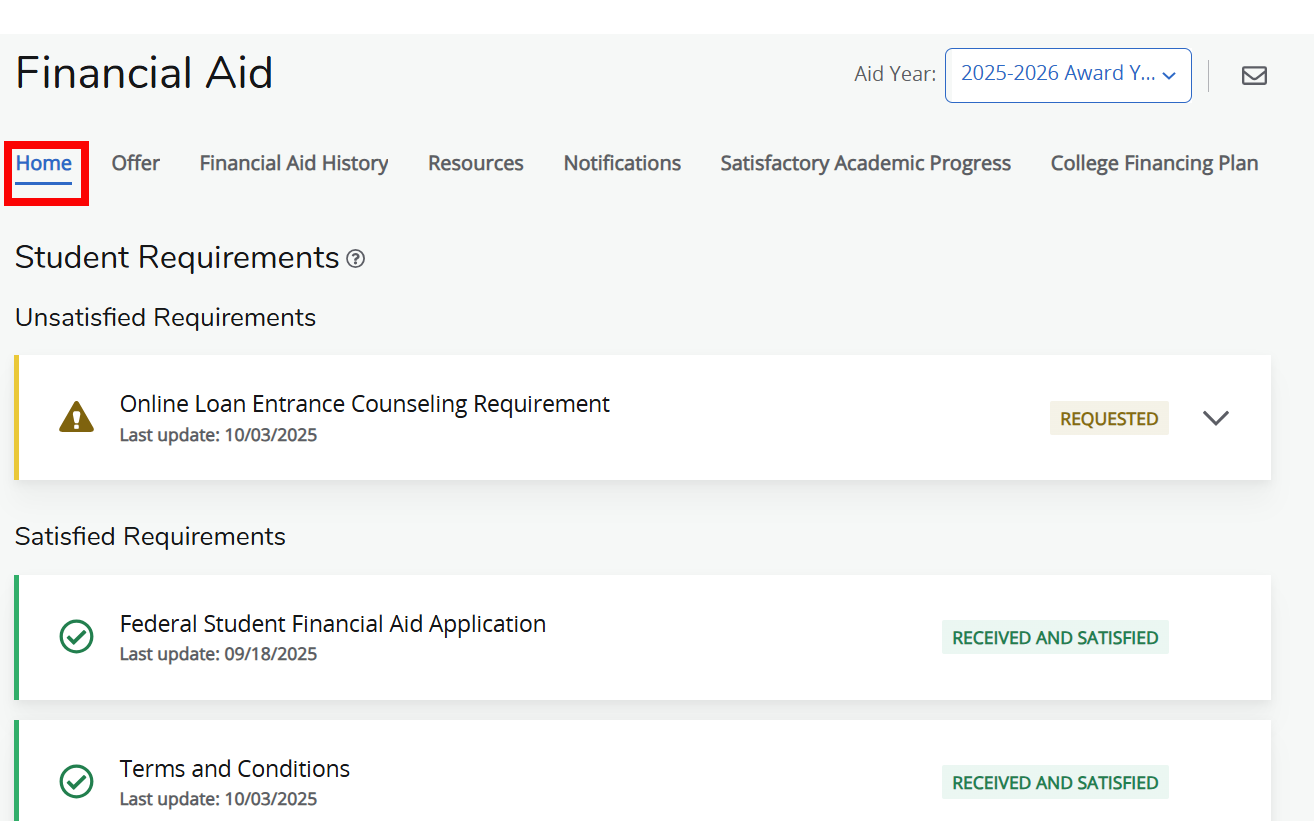
Task: View the Resources tab
Action: point(475,163)
